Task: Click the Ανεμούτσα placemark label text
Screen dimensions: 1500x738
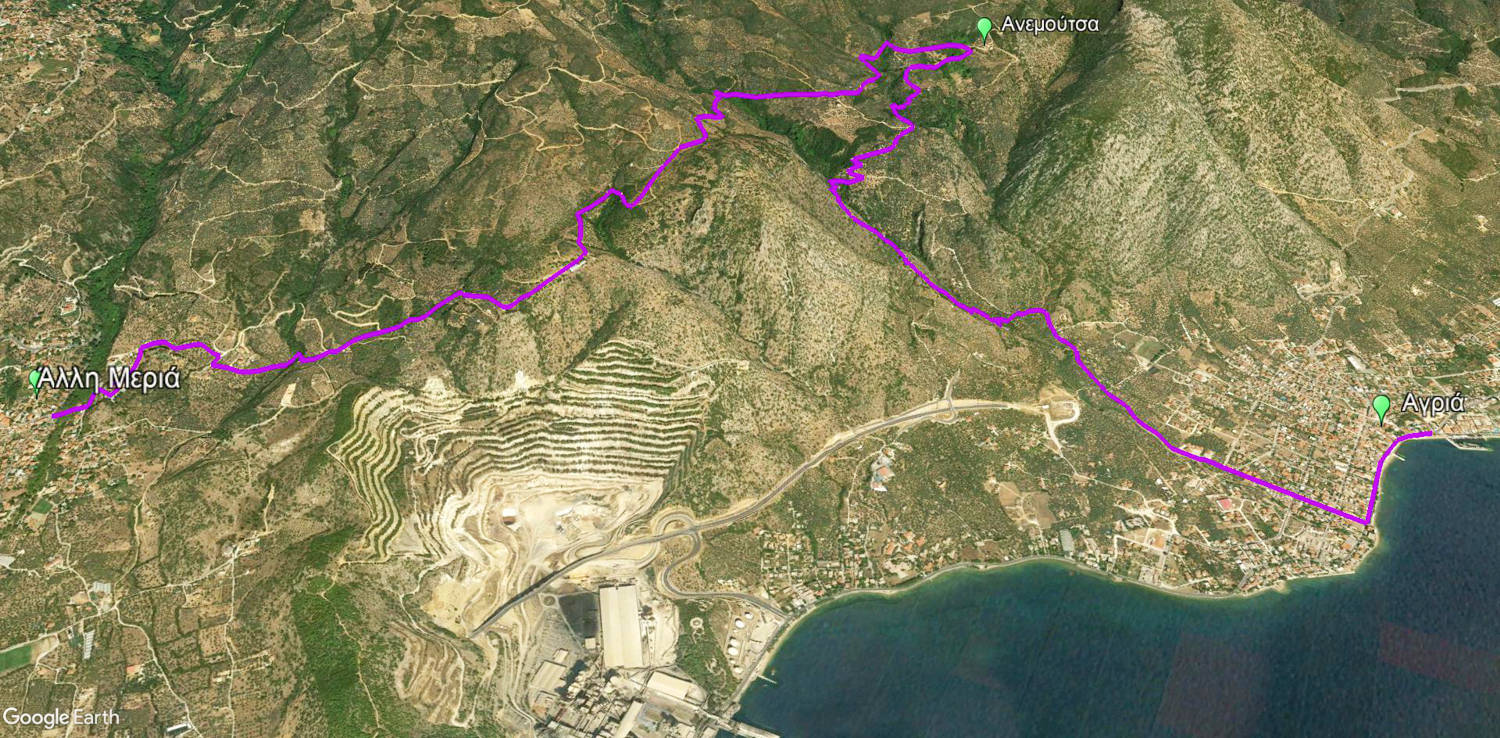Action: click(x=1050, y=25)
